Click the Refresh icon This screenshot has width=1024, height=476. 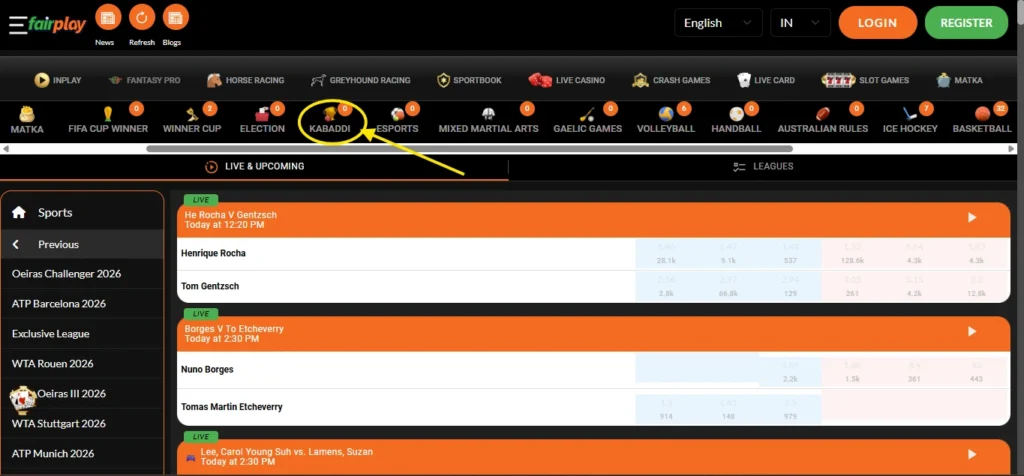click(141, 18)
